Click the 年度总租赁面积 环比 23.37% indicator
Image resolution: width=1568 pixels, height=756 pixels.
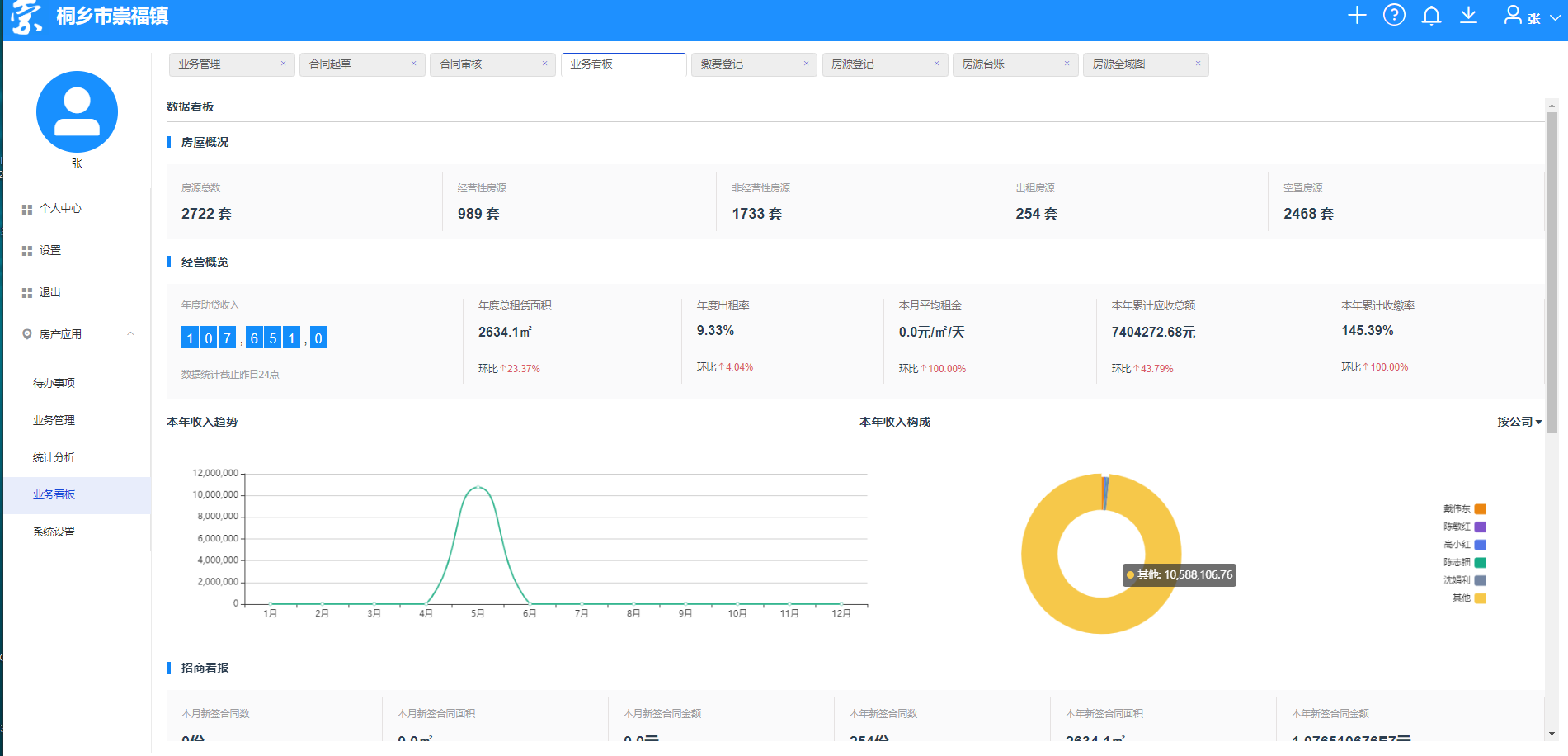(x=509, y=369)
